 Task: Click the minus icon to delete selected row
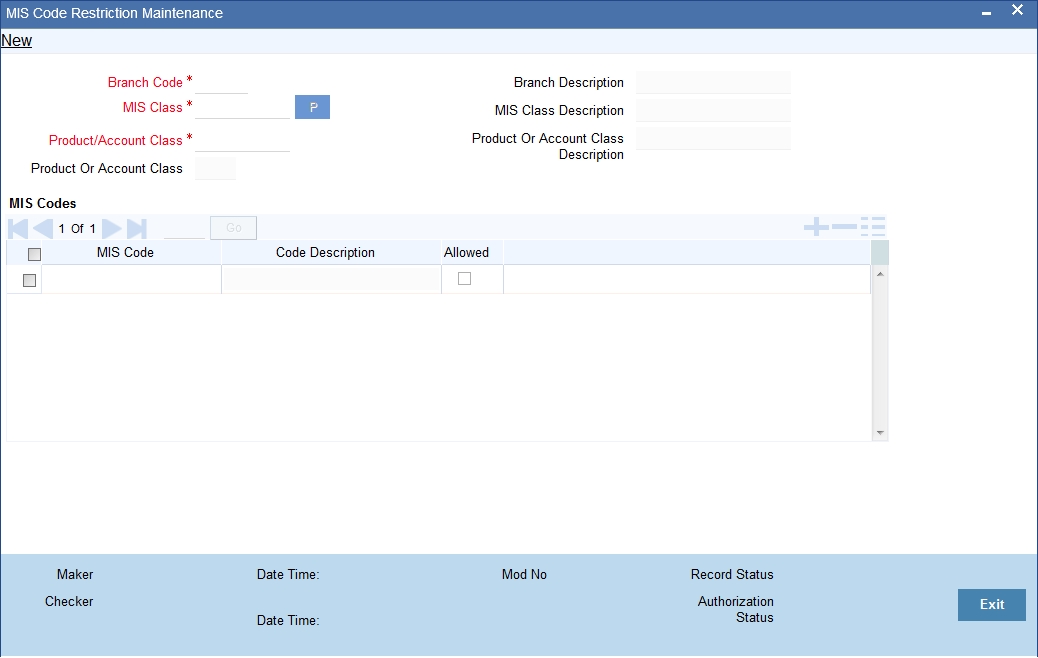click(845, 227)
